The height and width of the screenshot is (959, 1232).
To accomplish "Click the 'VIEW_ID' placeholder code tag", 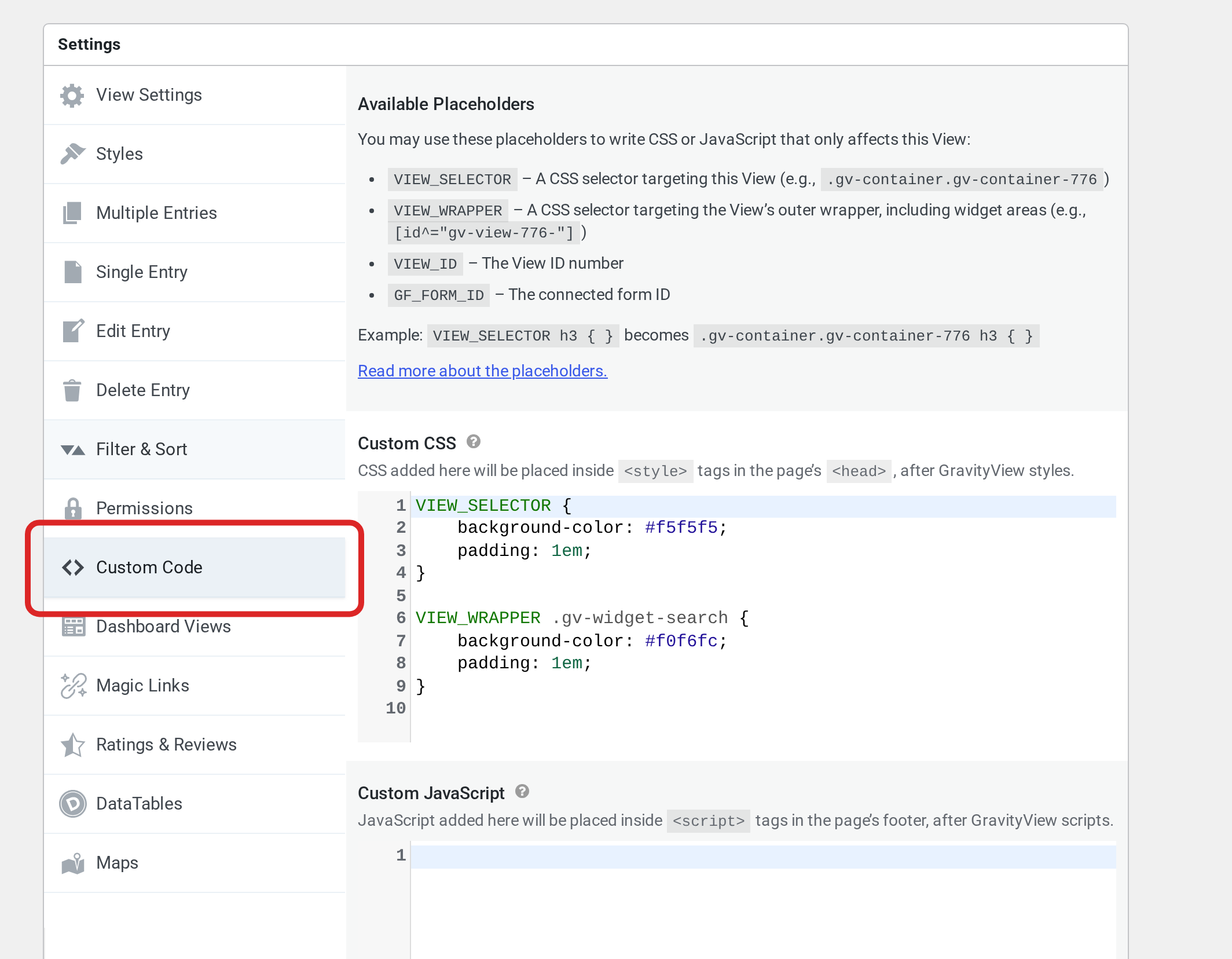I will click(x=426, y=264).
